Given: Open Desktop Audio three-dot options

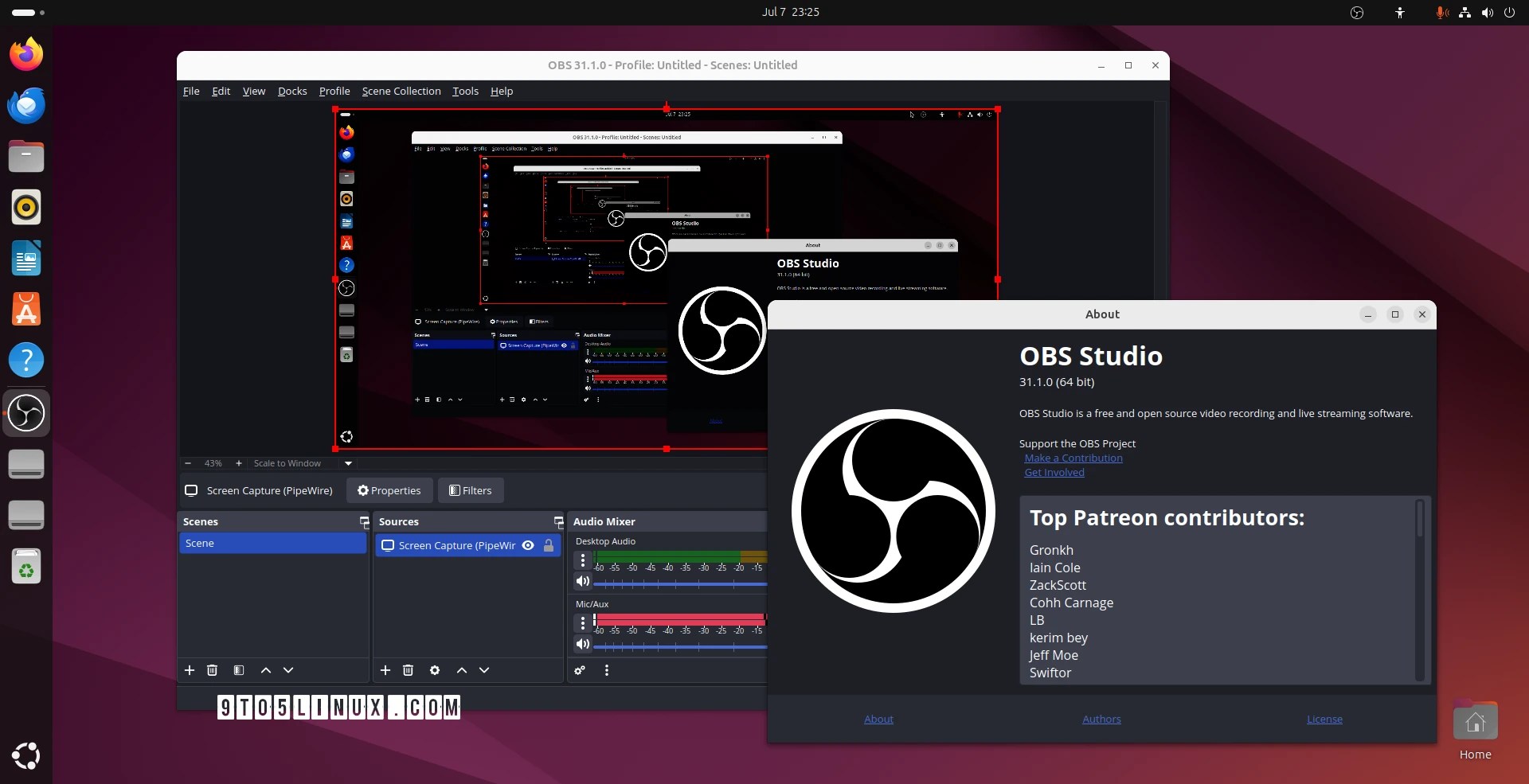Looking at the screenshot, I should coord(583,560).
